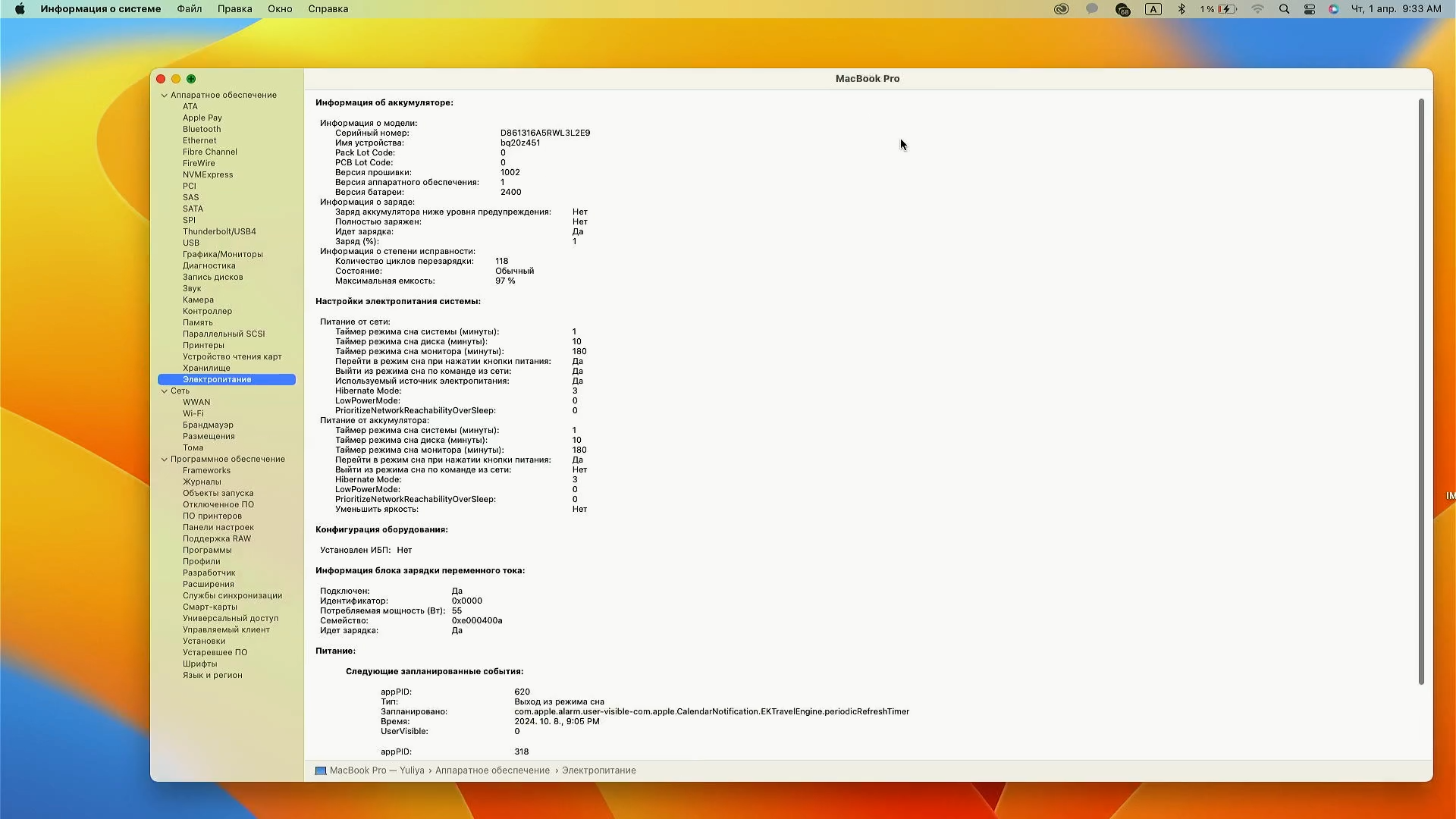
Task: Select Хранилище in the sidebar
Action: click(206, 368)
